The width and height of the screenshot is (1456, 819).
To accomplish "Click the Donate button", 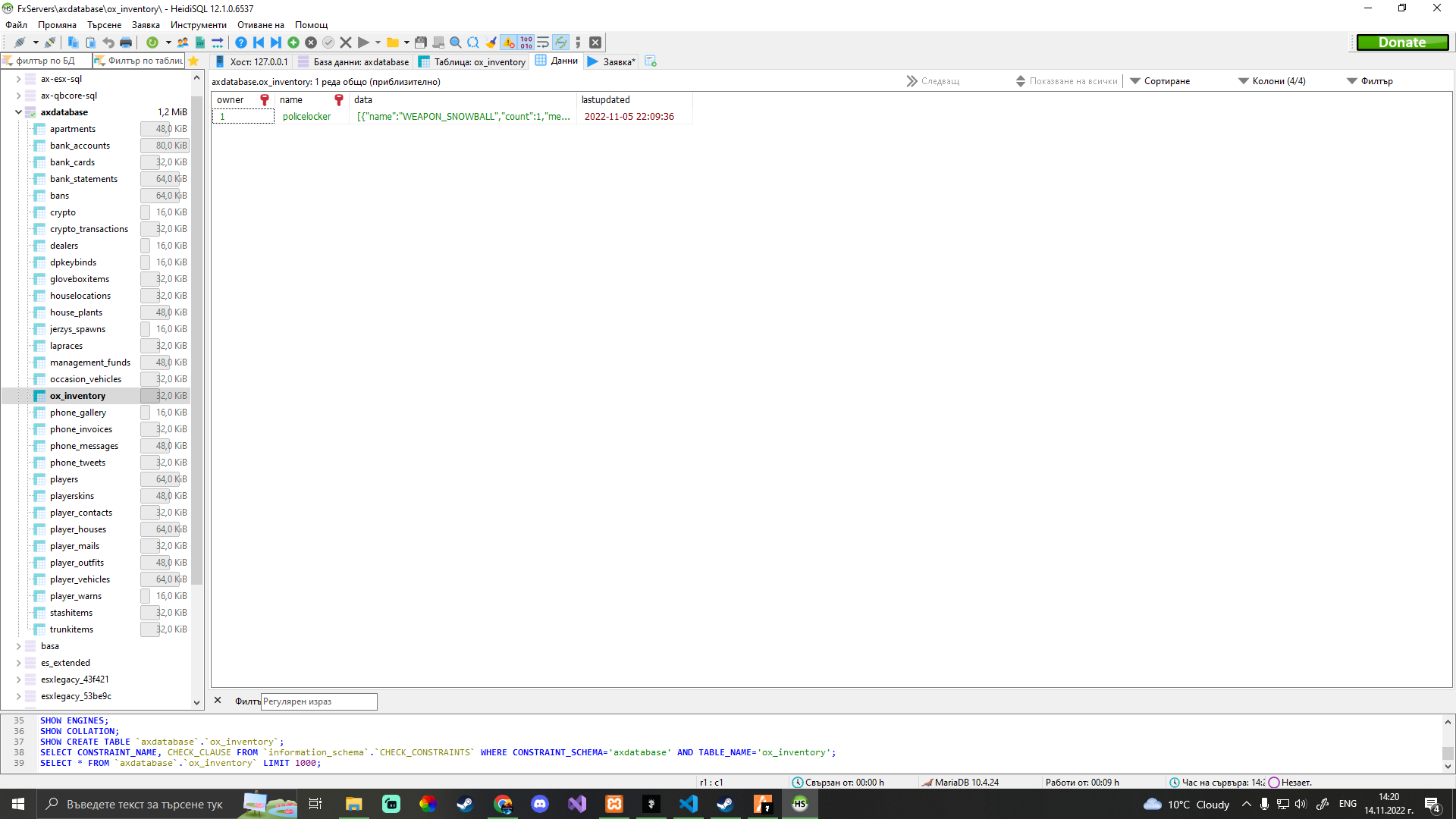I will coord(1402,42).
